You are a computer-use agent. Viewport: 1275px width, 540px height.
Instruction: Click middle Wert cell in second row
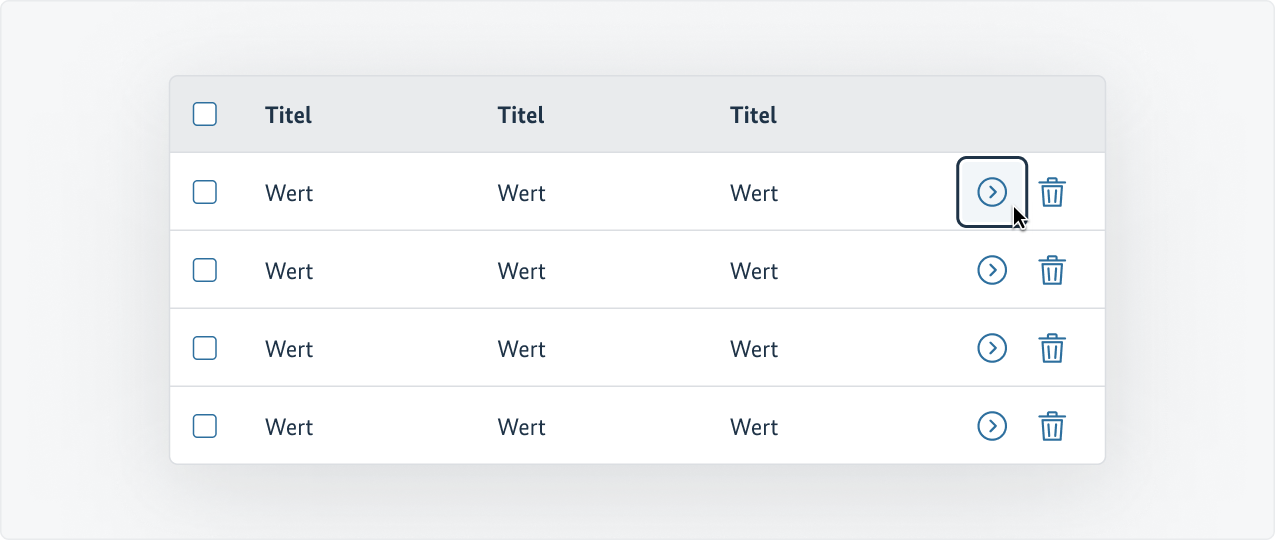(x=521, y=271)
